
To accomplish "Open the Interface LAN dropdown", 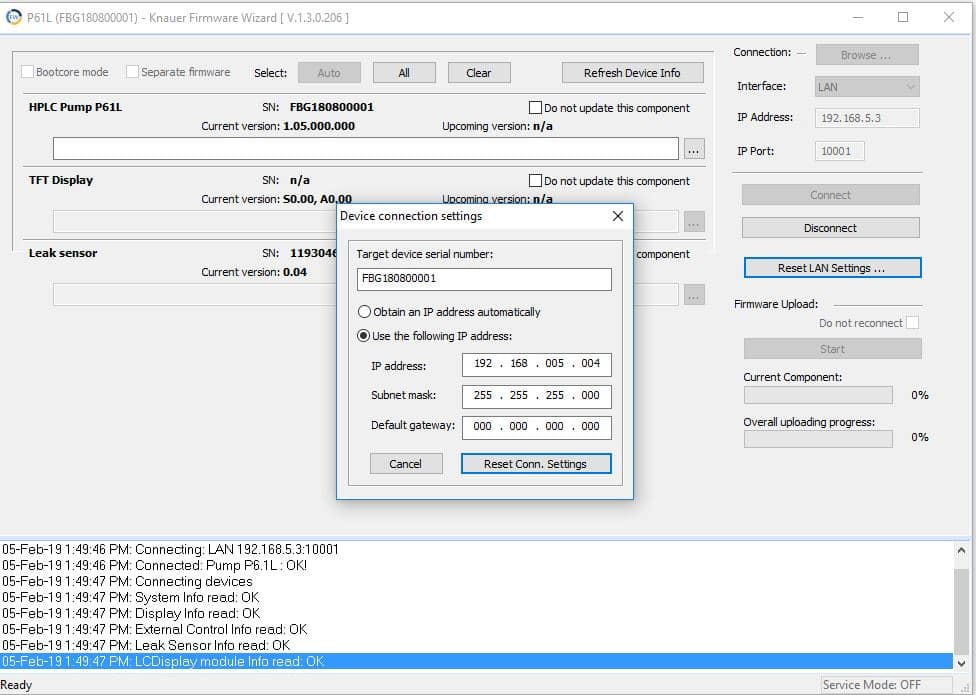I will 866,86.
